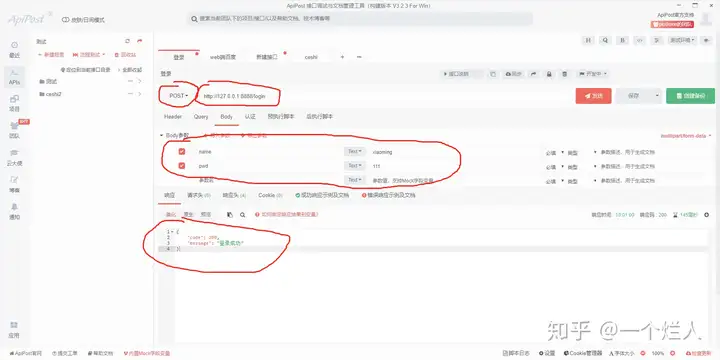The height and width of the screenshot is (360, 720).
Task: Click the request URL input field
Action: tap(385, 96)
